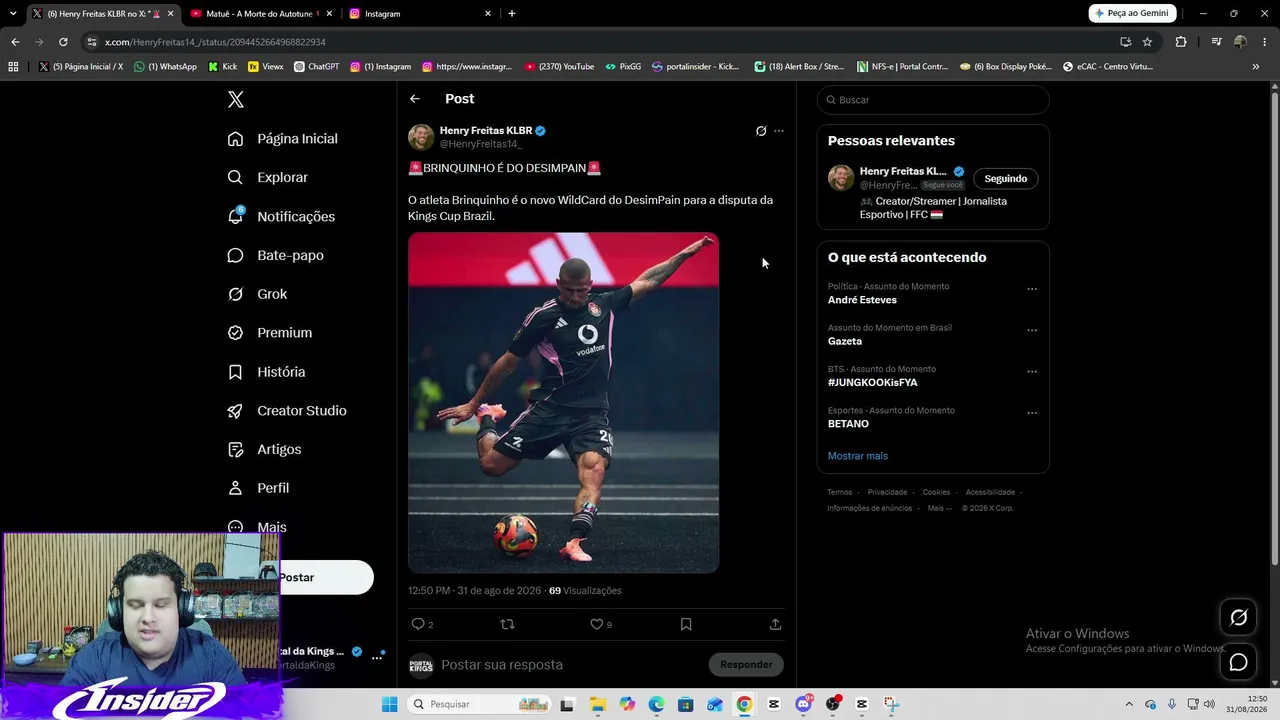This screenshot has width=1280, height=720.
Task: Bookmark the post
Action: [x=686, y=624]
